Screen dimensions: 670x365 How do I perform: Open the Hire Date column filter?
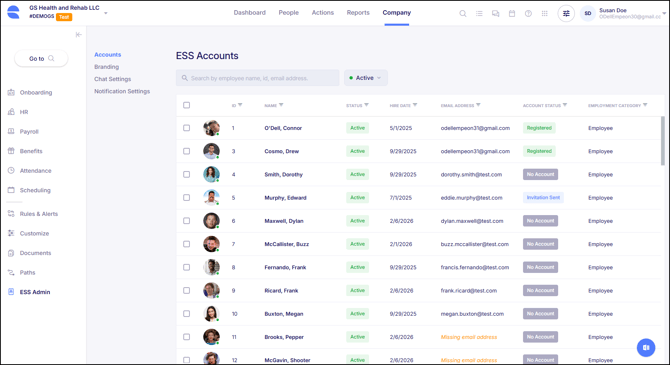coord(415,105)
